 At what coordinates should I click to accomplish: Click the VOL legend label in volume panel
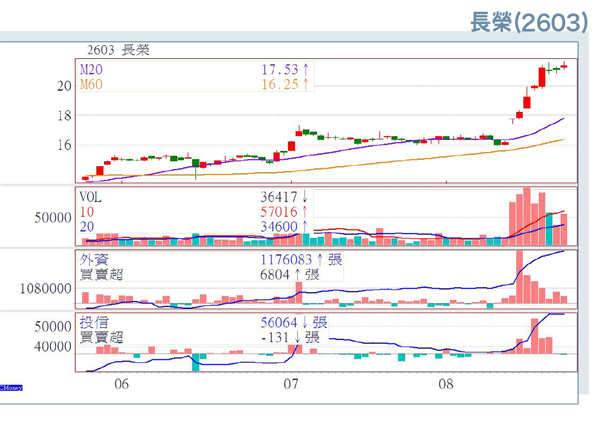[x=92, y=197]
